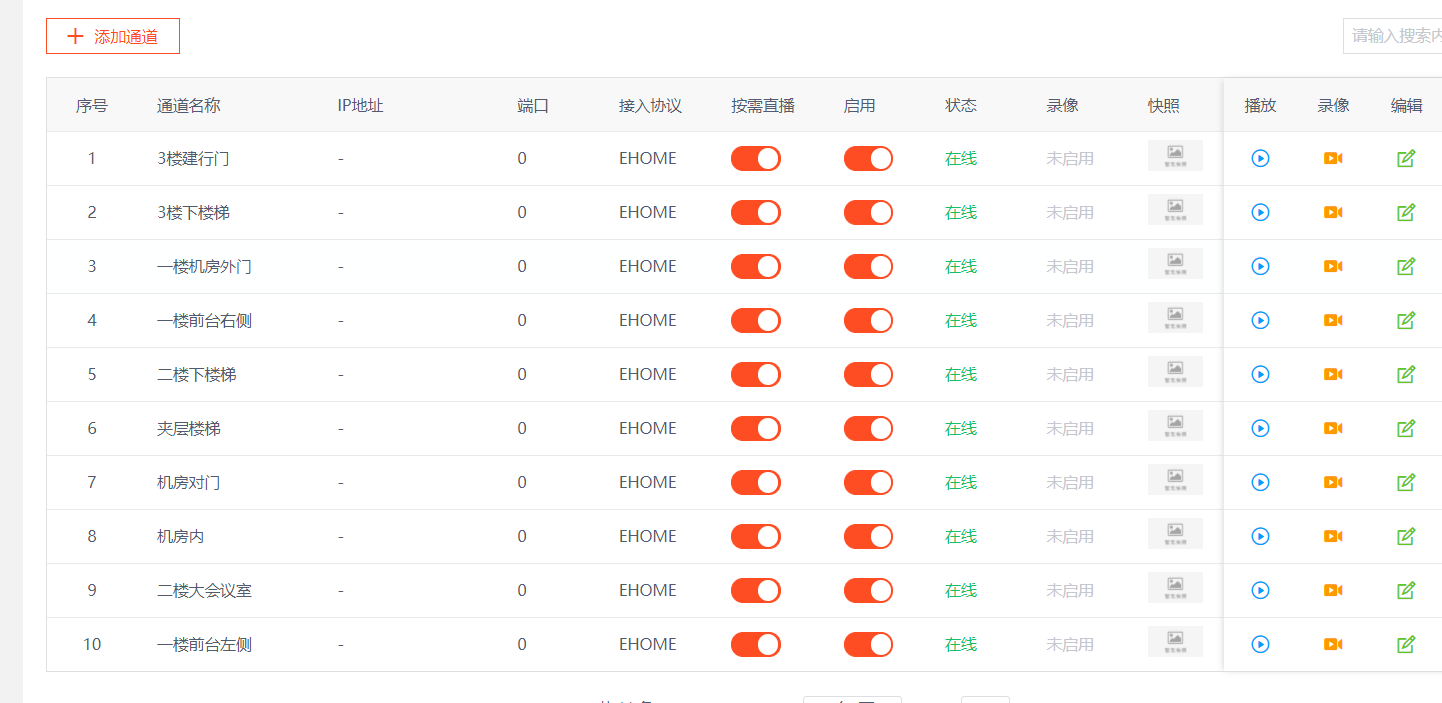This screenshot has height=703, width=1442.
Task: Focus the search input field
Action: tap(1393, 35)
